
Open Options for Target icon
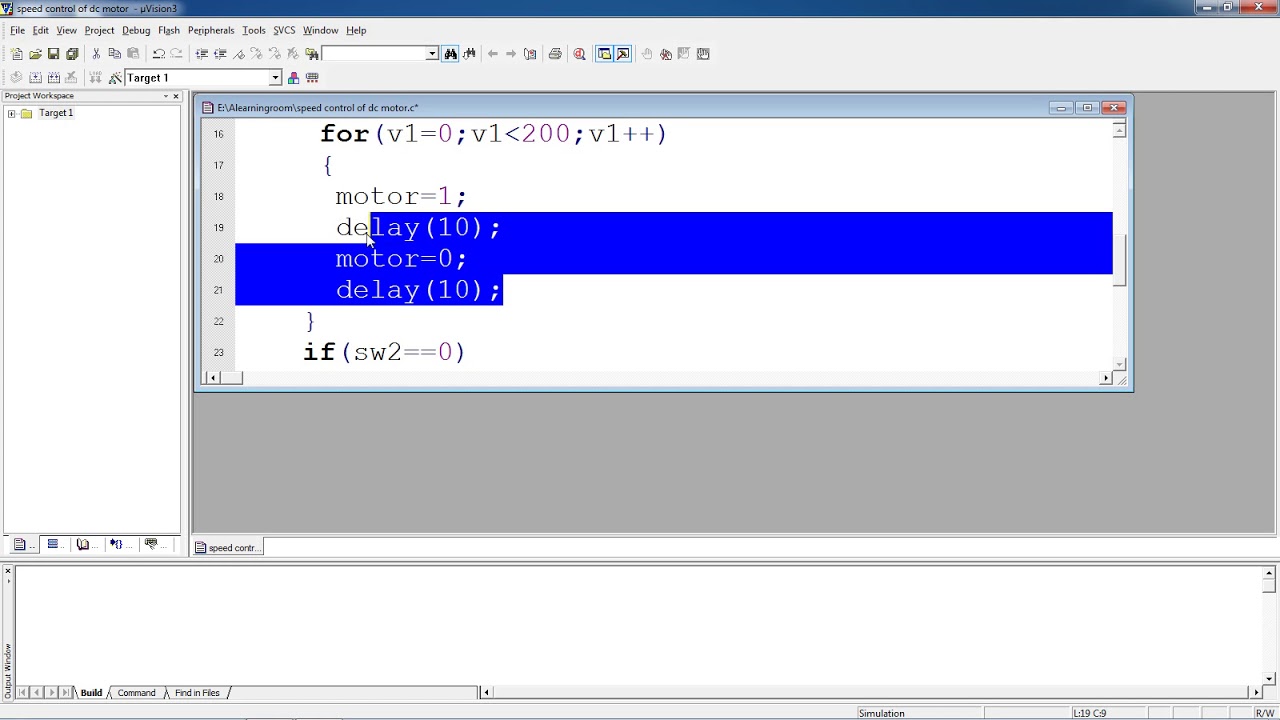coord(115,78)
